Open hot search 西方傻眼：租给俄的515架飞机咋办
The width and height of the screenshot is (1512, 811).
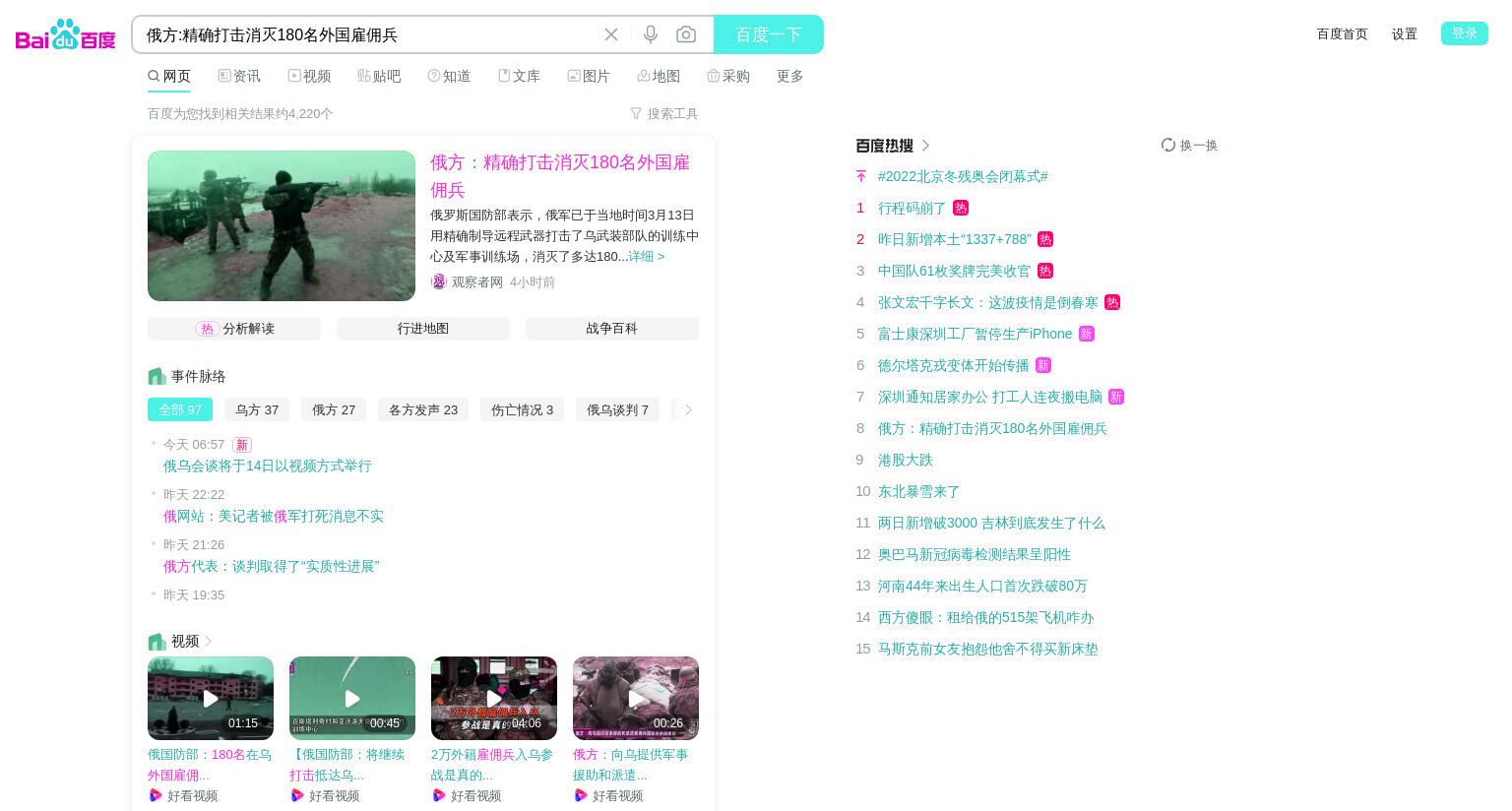986,617
